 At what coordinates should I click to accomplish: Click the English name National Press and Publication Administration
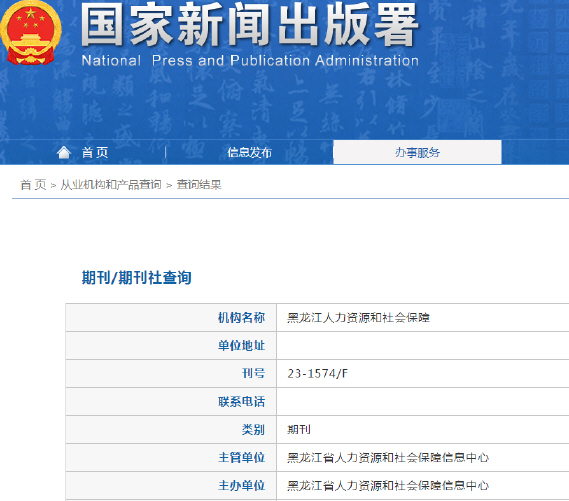pos(250,61)
